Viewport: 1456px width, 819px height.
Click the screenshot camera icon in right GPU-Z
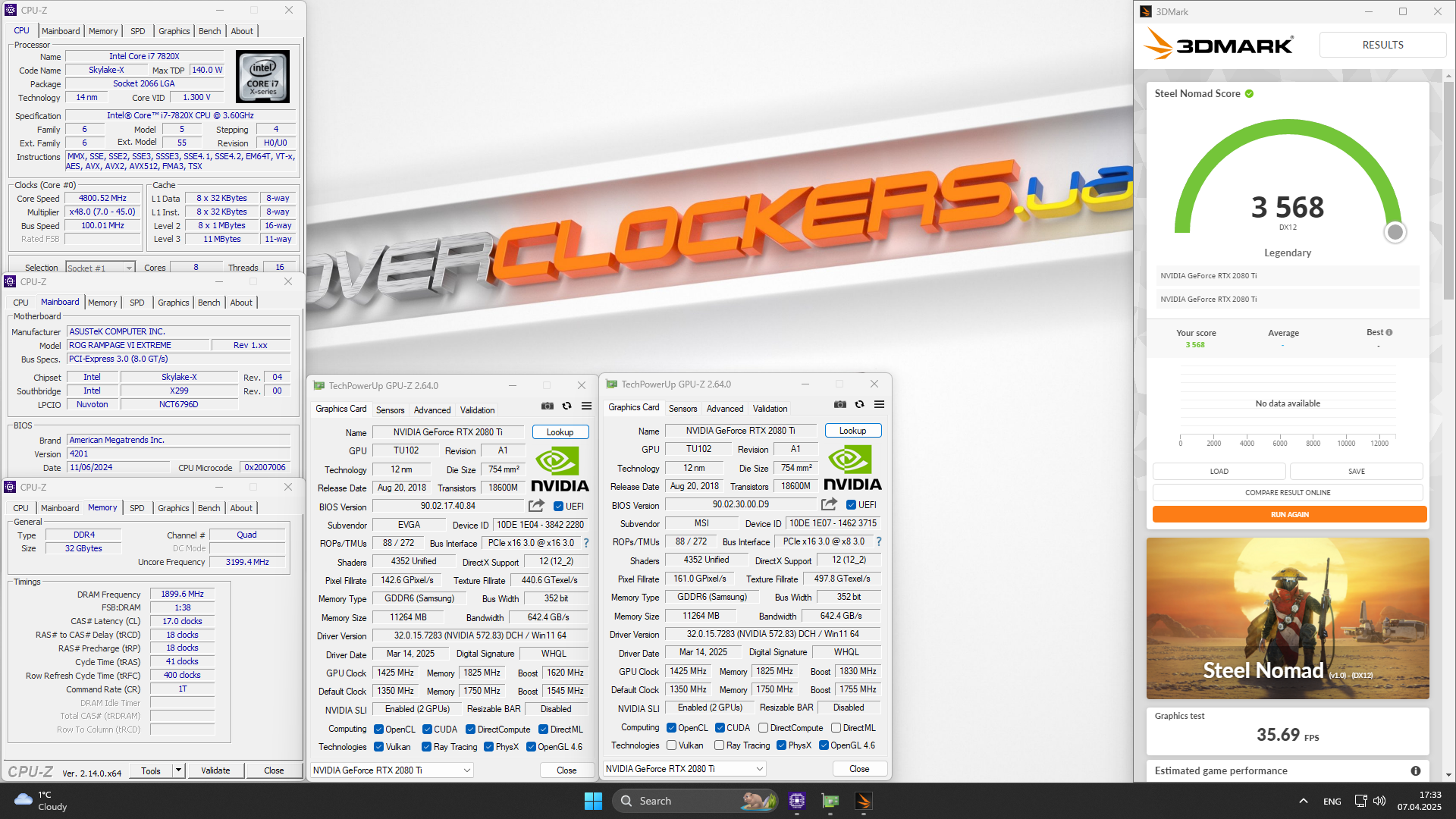coord(839,405)
